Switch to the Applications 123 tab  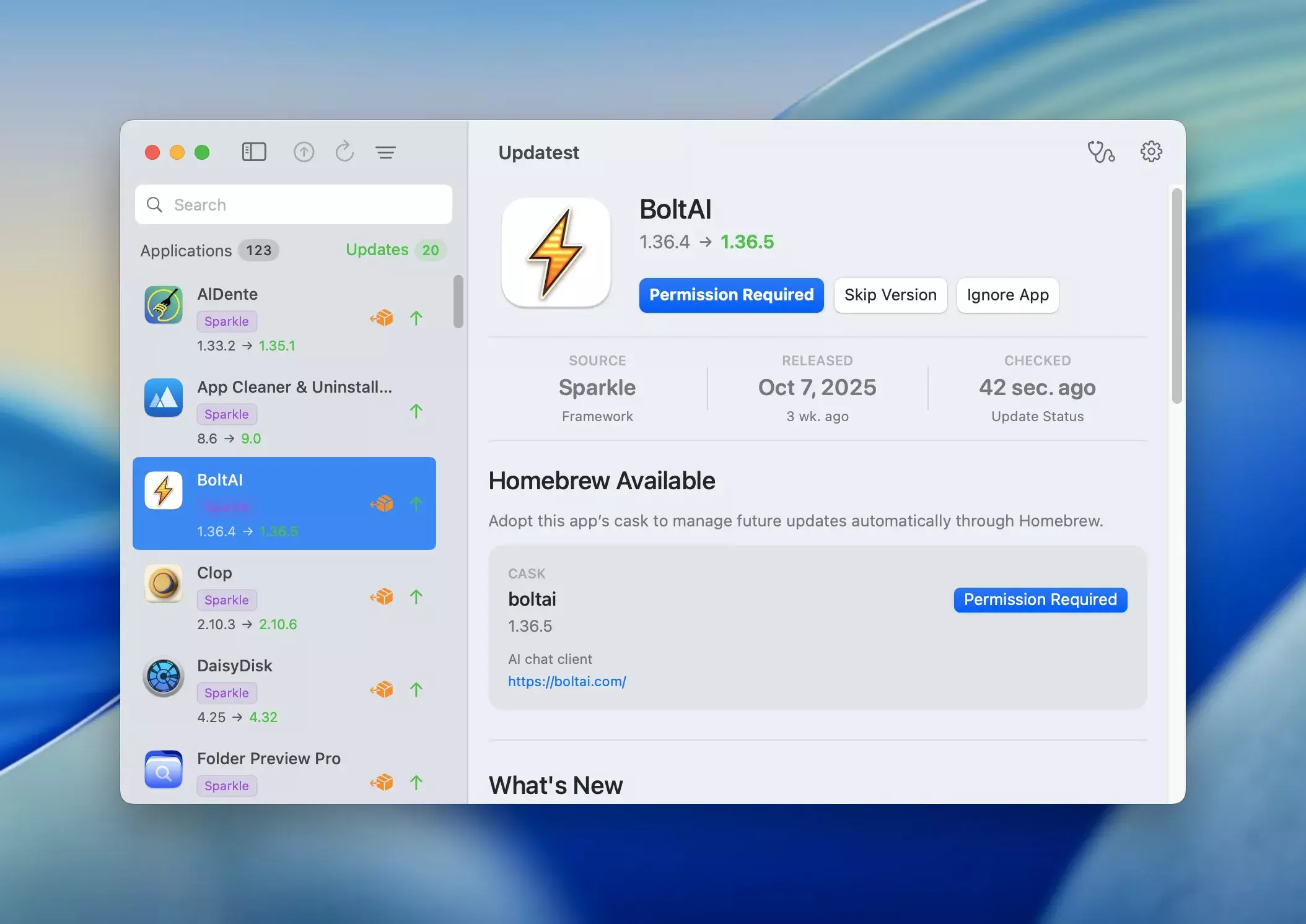coord(209,250)
